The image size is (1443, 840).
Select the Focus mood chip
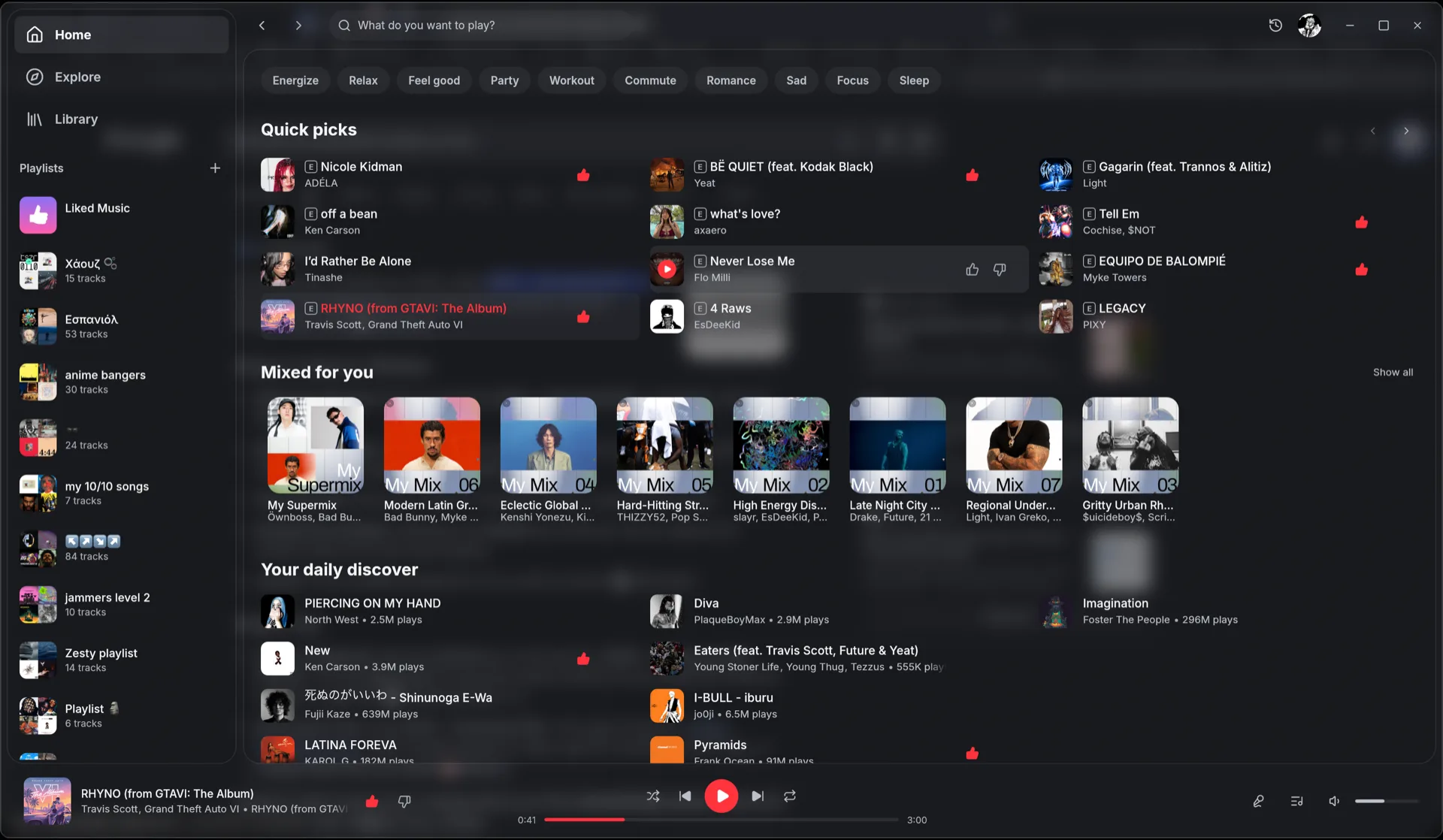coord(853,80)
